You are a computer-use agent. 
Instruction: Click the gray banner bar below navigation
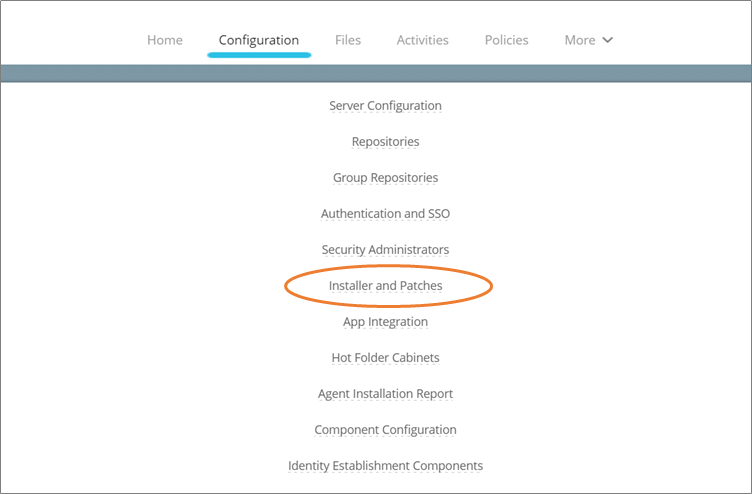coord(376,73)
